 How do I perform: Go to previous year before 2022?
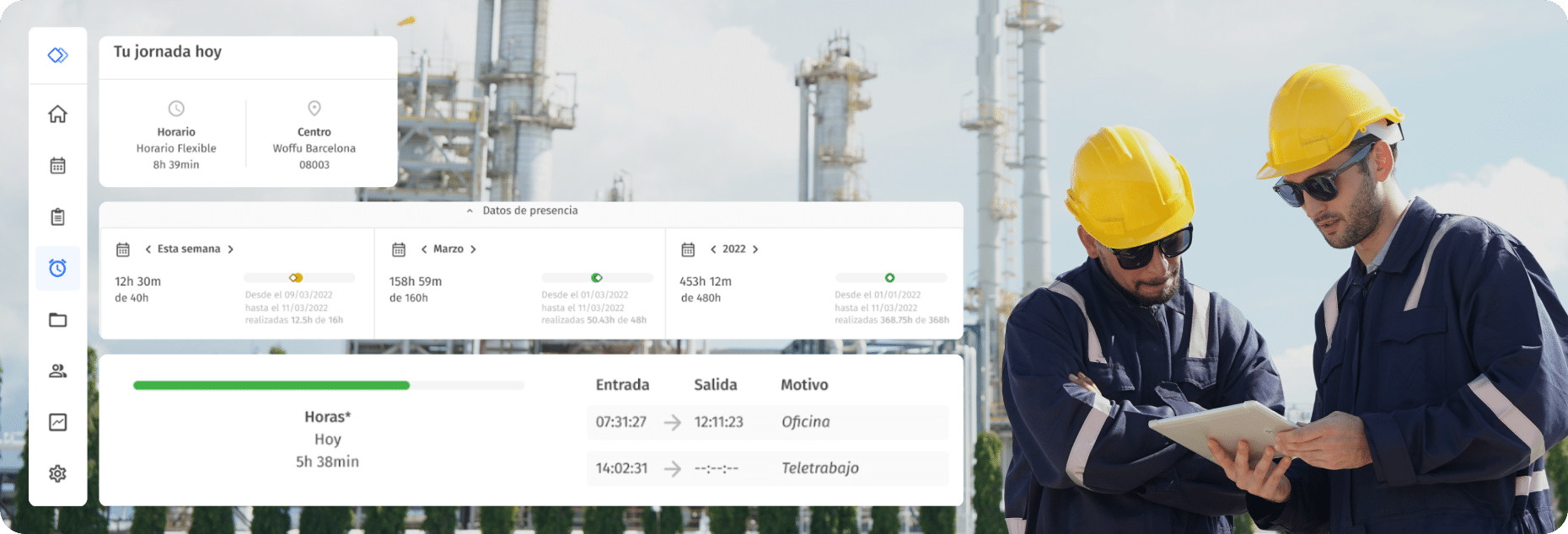click(x=713, y=249)
